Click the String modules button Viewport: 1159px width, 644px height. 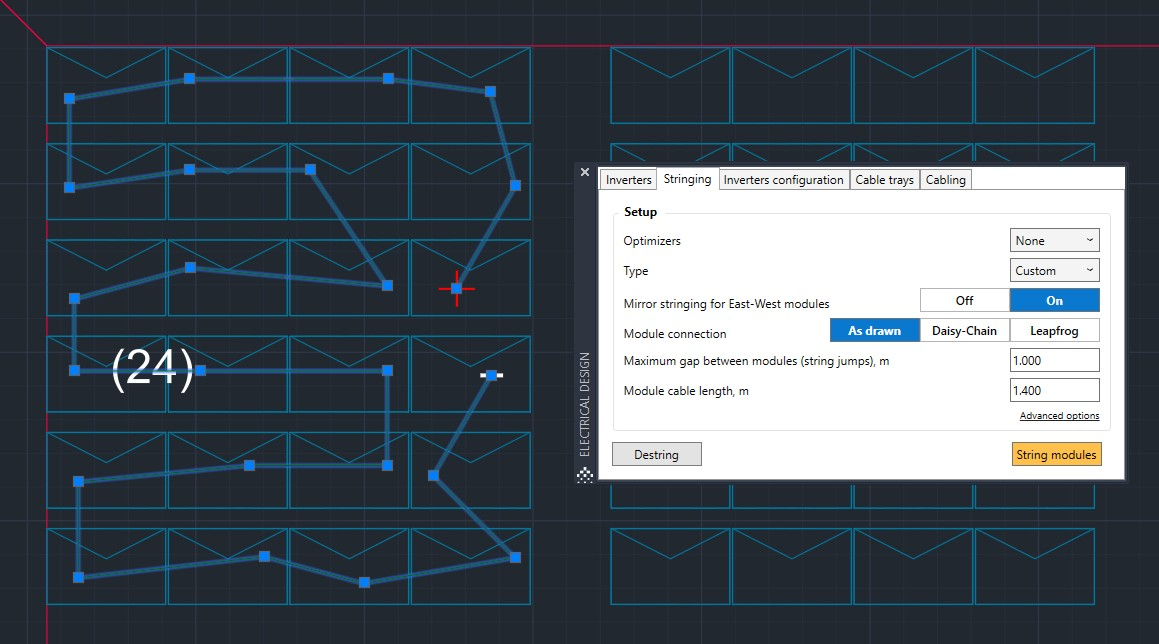[1056, 454]
